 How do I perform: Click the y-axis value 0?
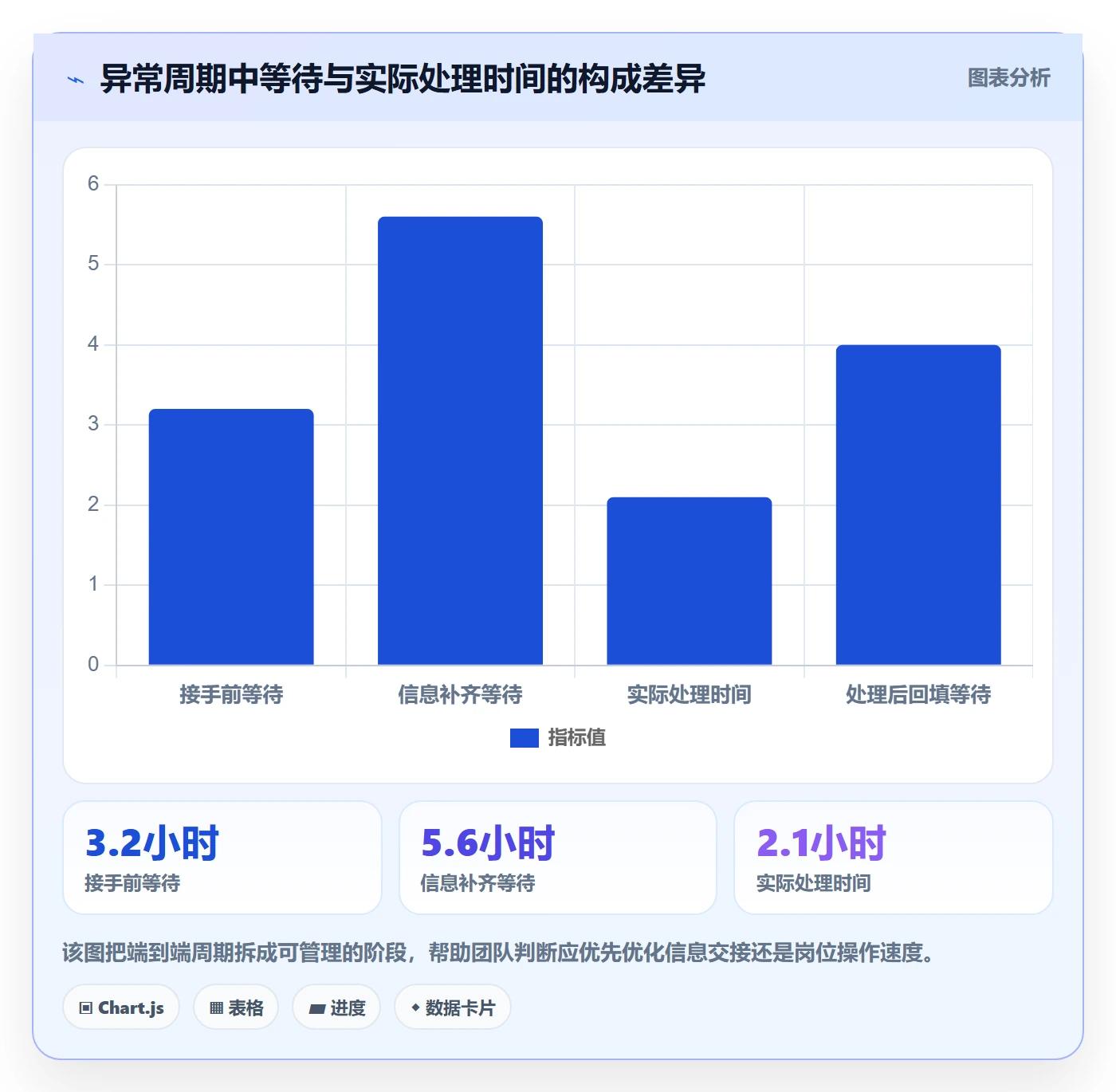coord(93,665)
